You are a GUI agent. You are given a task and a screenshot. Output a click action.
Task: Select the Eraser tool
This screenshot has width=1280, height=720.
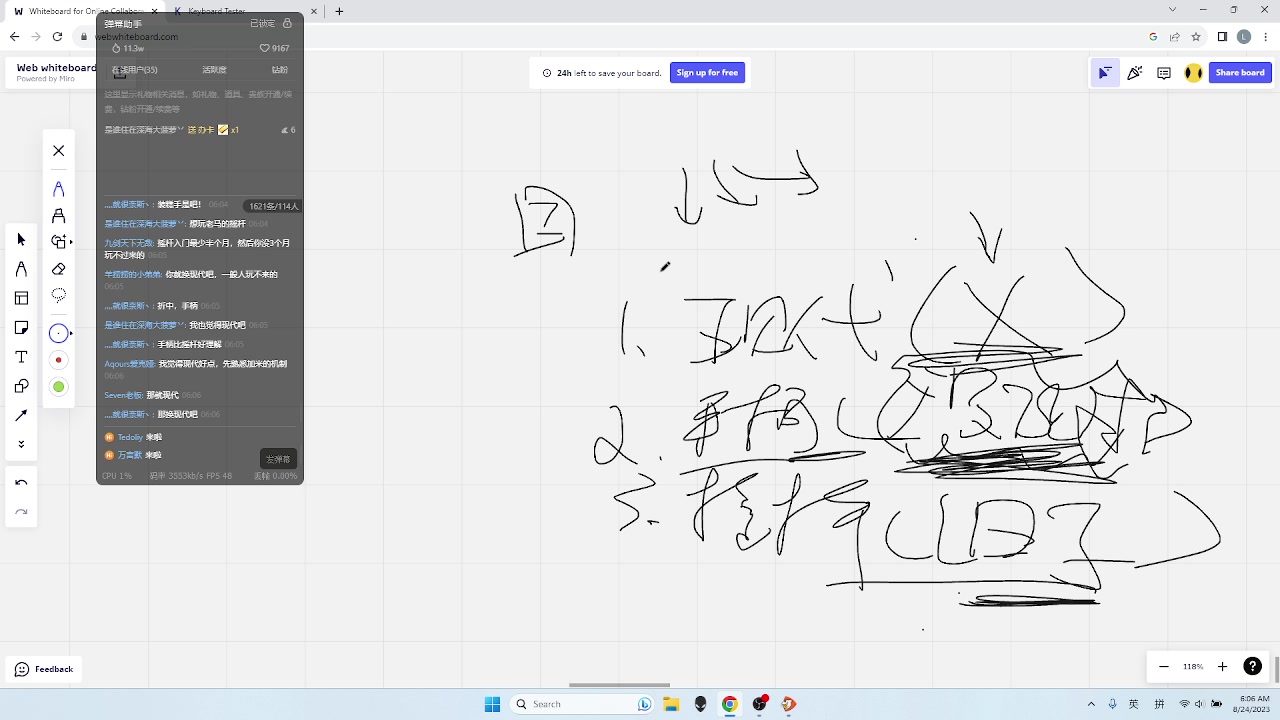tap(59, 269)
